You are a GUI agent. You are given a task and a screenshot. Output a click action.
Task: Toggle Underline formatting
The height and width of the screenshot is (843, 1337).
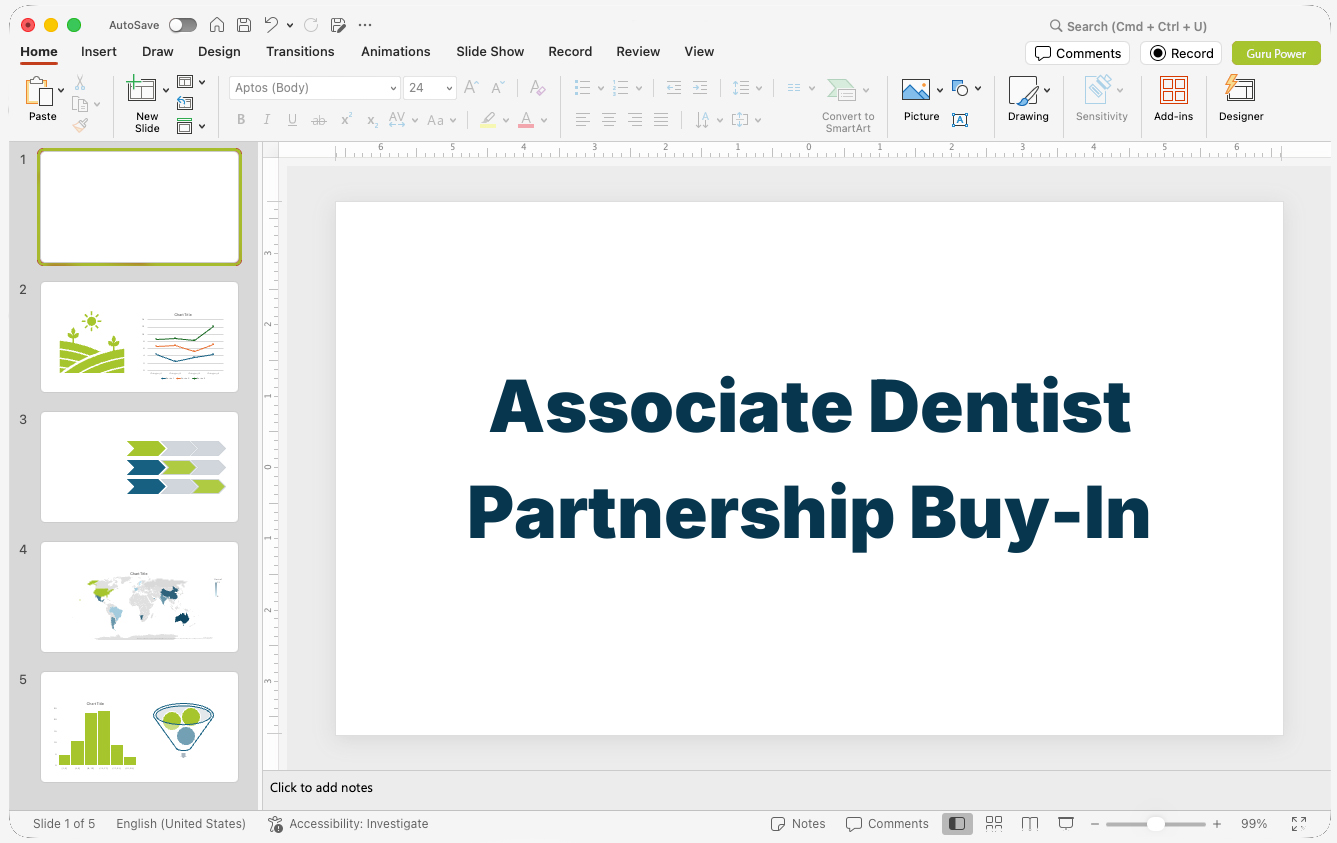coord(292,120)
